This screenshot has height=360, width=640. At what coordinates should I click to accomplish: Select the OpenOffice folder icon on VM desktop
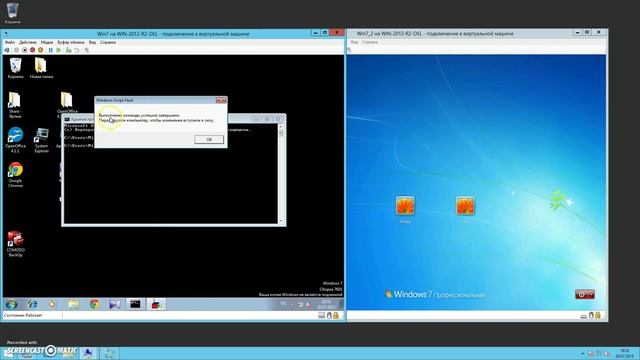point(67,104)
